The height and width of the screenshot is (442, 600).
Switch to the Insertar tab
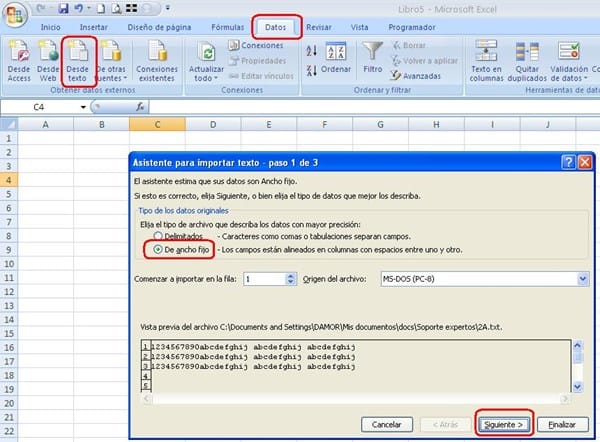pos(94,27)
